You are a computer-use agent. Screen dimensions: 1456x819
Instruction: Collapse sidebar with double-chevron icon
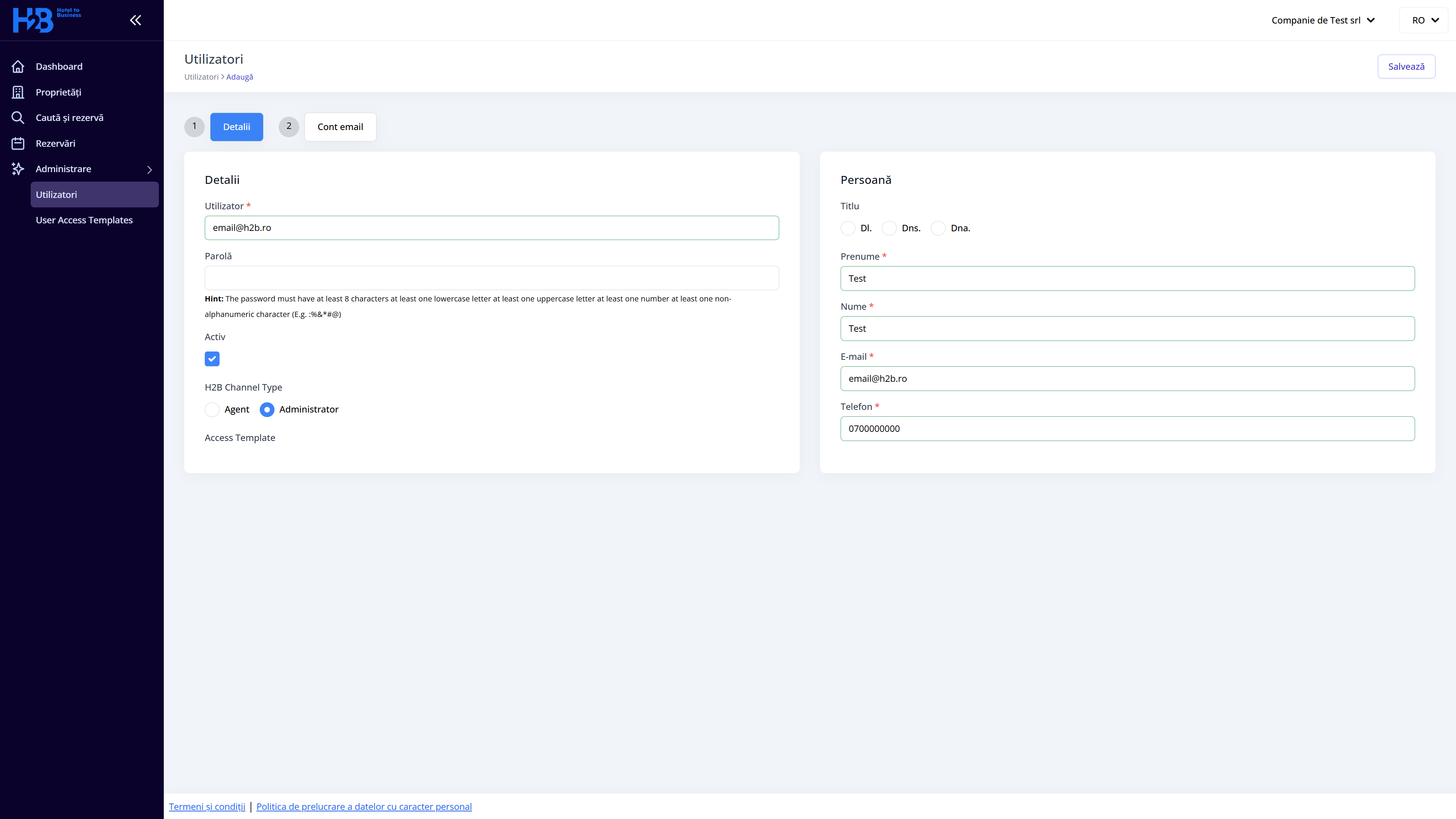136,20
